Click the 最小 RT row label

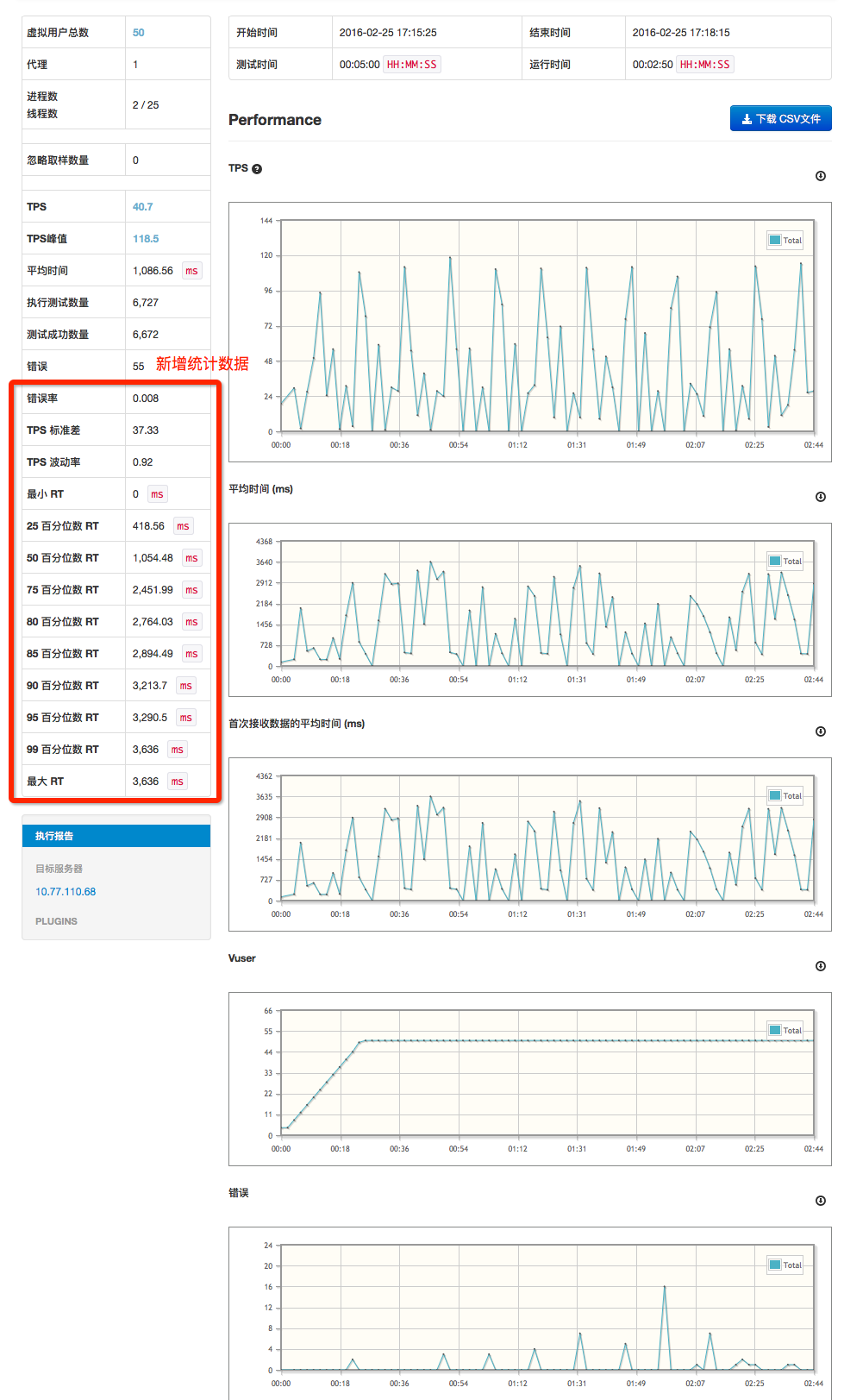pos(45,494)
